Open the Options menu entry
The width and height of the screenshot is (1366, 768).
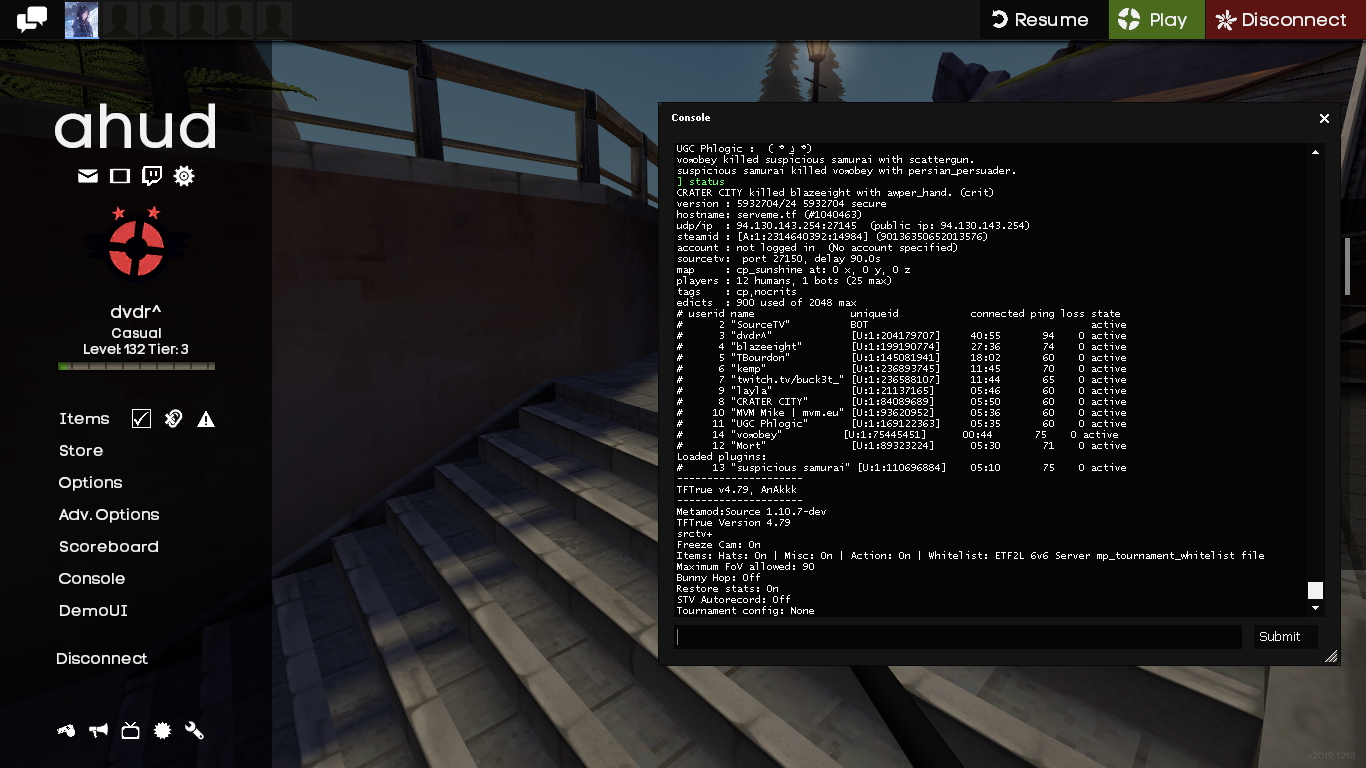point(90,483)
